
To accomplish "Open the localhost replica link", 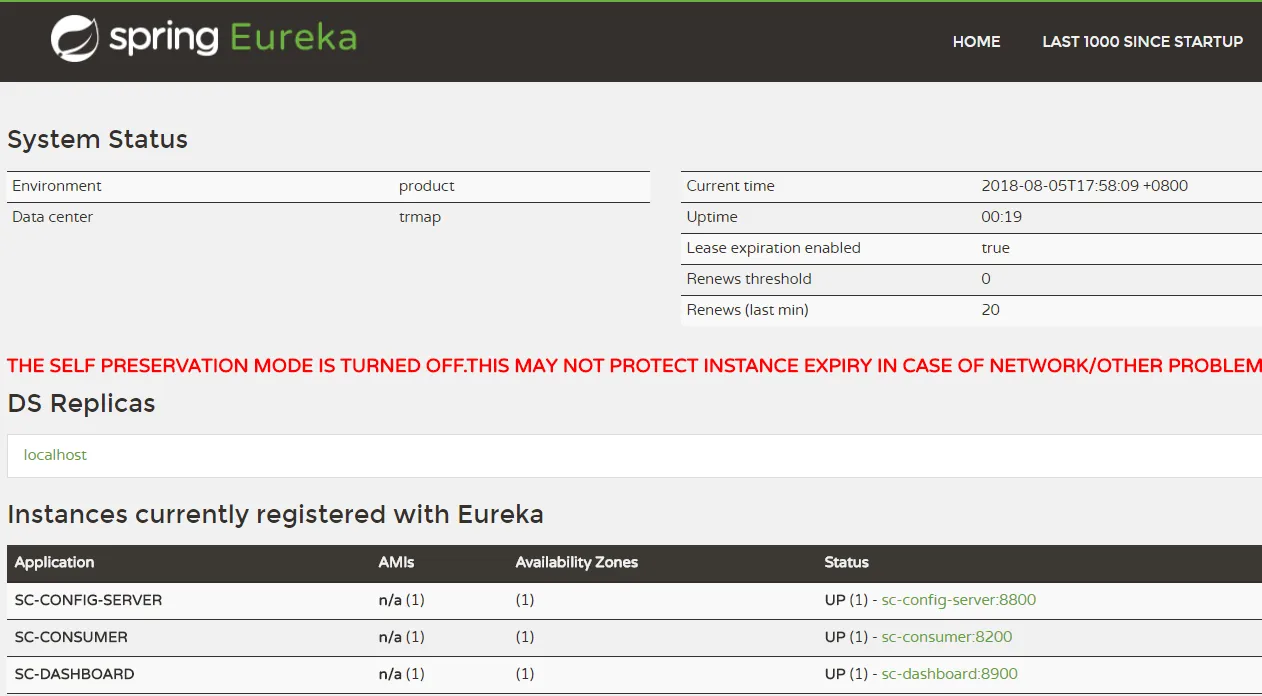I will pos(55,455).
